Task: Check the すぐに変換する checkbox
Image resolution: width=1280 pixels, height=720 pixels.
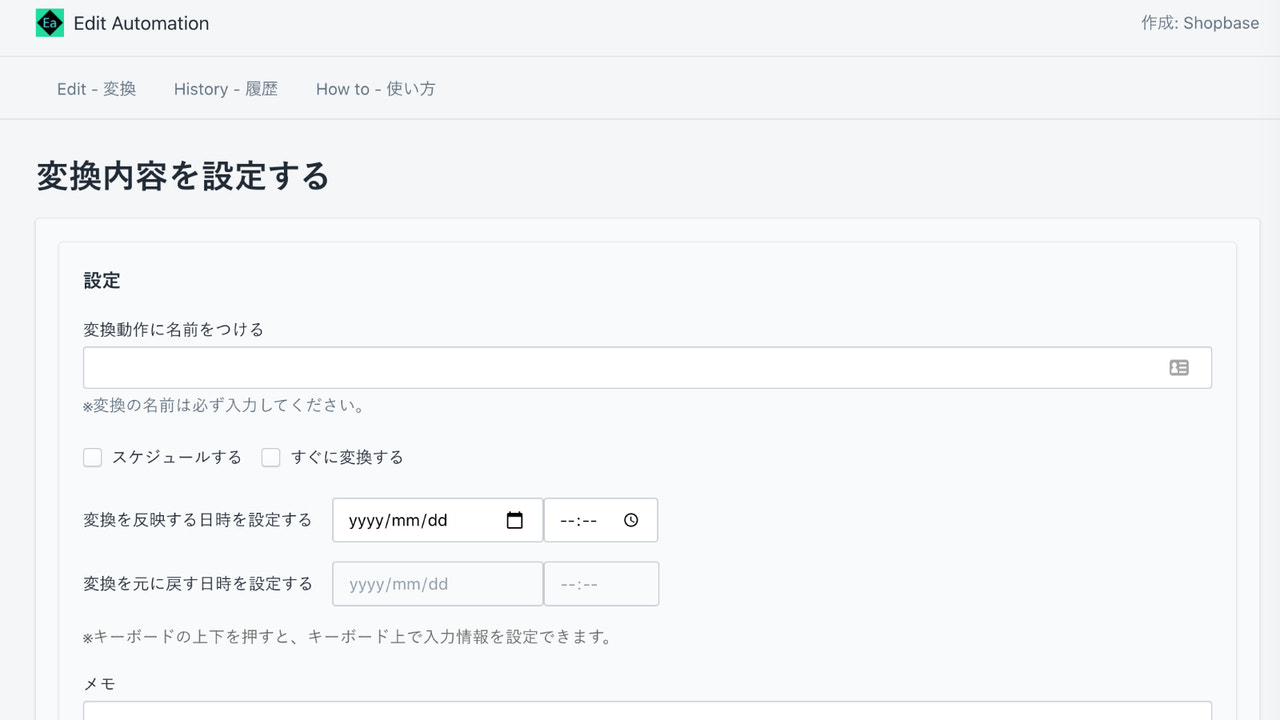Action: (x=271, y=457)
